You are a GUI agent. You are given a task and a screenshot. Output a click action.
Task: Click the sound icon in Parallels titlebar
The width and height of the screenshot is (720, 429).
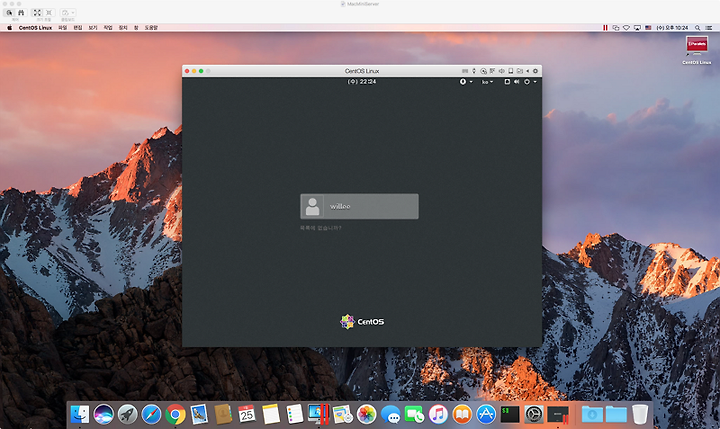coord(501,71)
